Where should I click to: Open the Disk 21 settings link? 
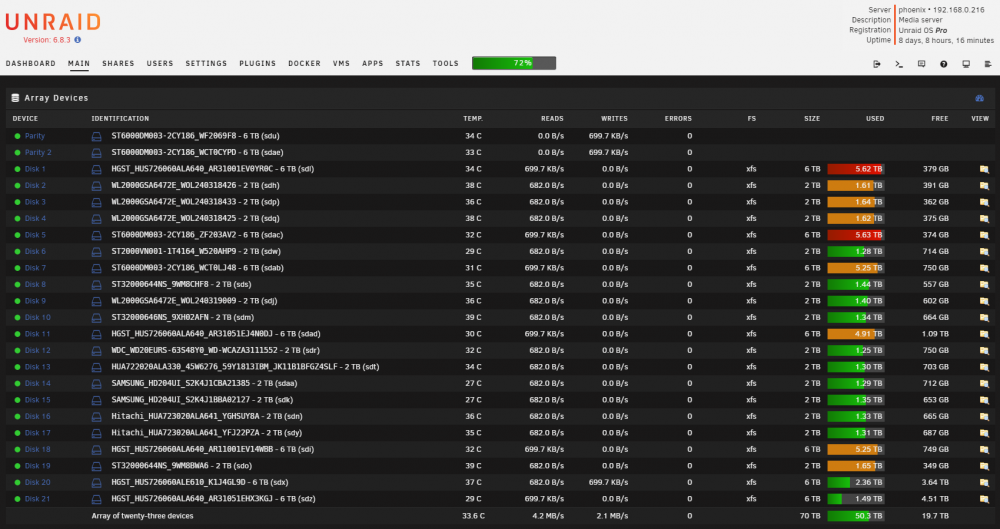pyautogui.click(x=37, y=499)
